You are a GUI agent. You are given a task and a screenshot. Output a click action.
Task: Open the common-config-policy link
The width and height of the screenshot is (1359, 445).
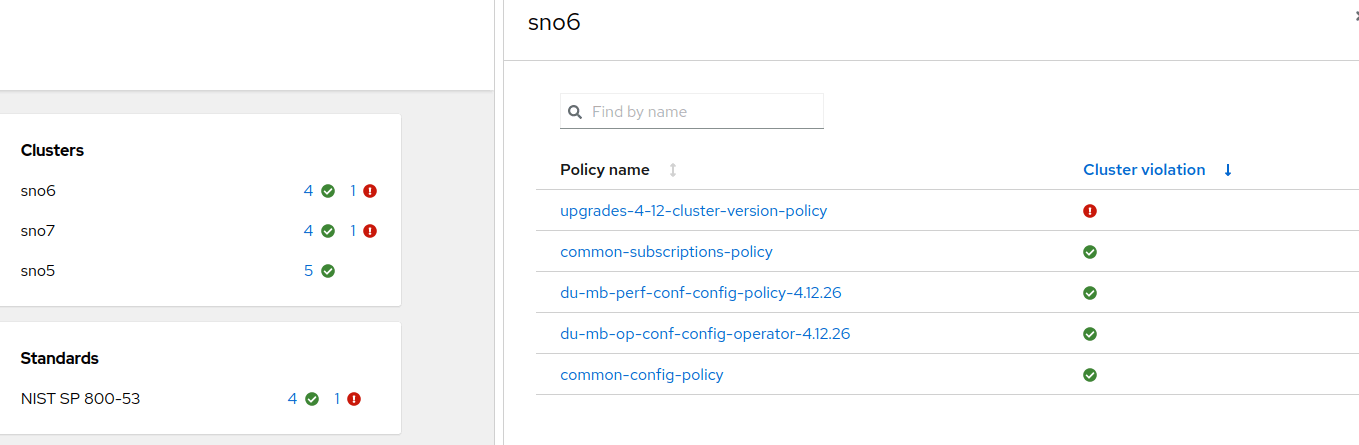(641, 375)
